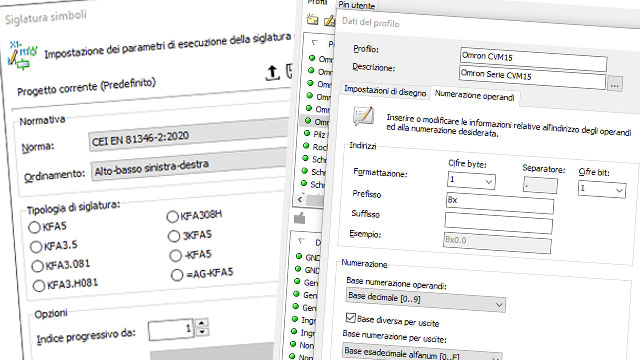The height and width of the screenshot is (360, 640).
Task: Select the 3KFA5 labeling type
Action: click(x=174, y=236)
